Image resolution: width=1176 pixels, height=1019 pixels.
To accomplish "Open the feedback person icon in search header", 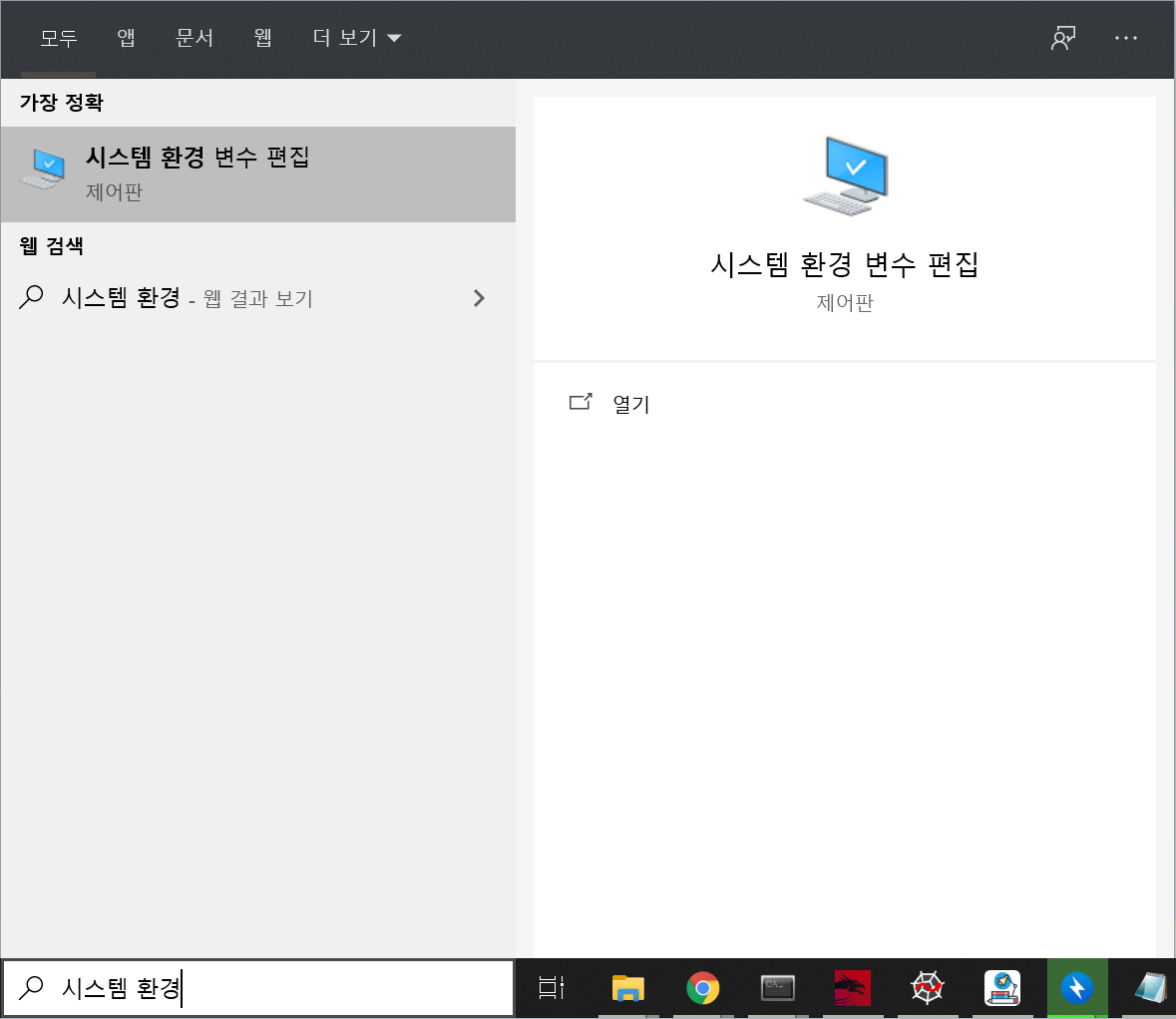I will click(x=1062, y=38).
